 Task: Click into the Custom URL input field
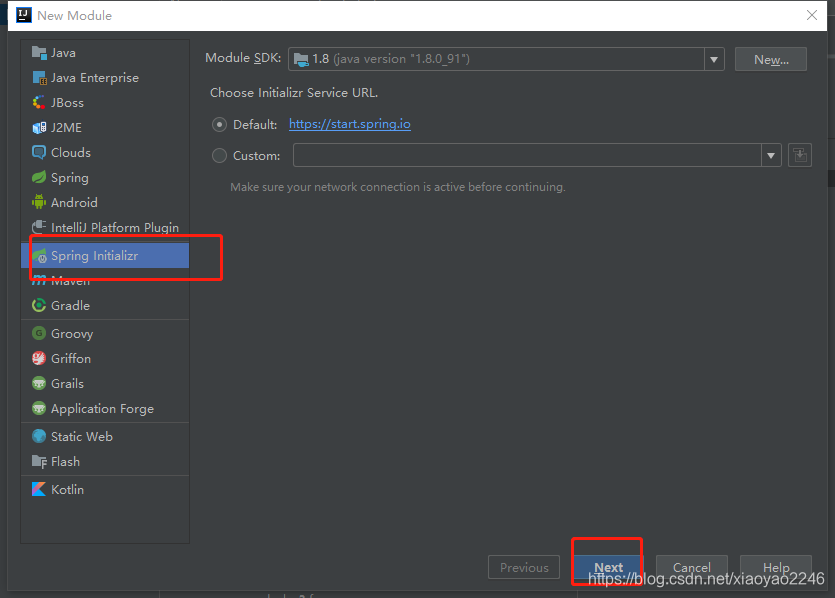[527, 155]
